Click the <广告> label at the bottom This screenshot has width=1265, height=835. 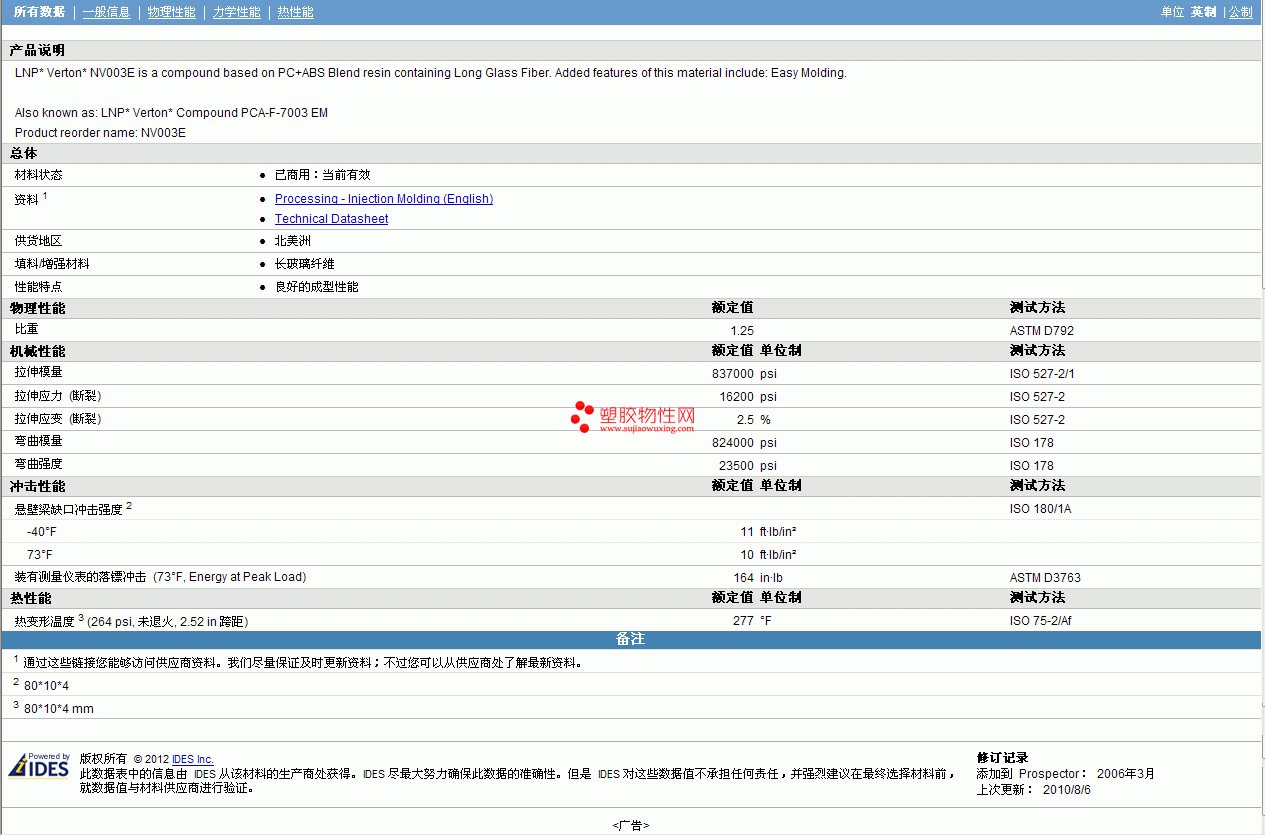[x=631, y=825]
